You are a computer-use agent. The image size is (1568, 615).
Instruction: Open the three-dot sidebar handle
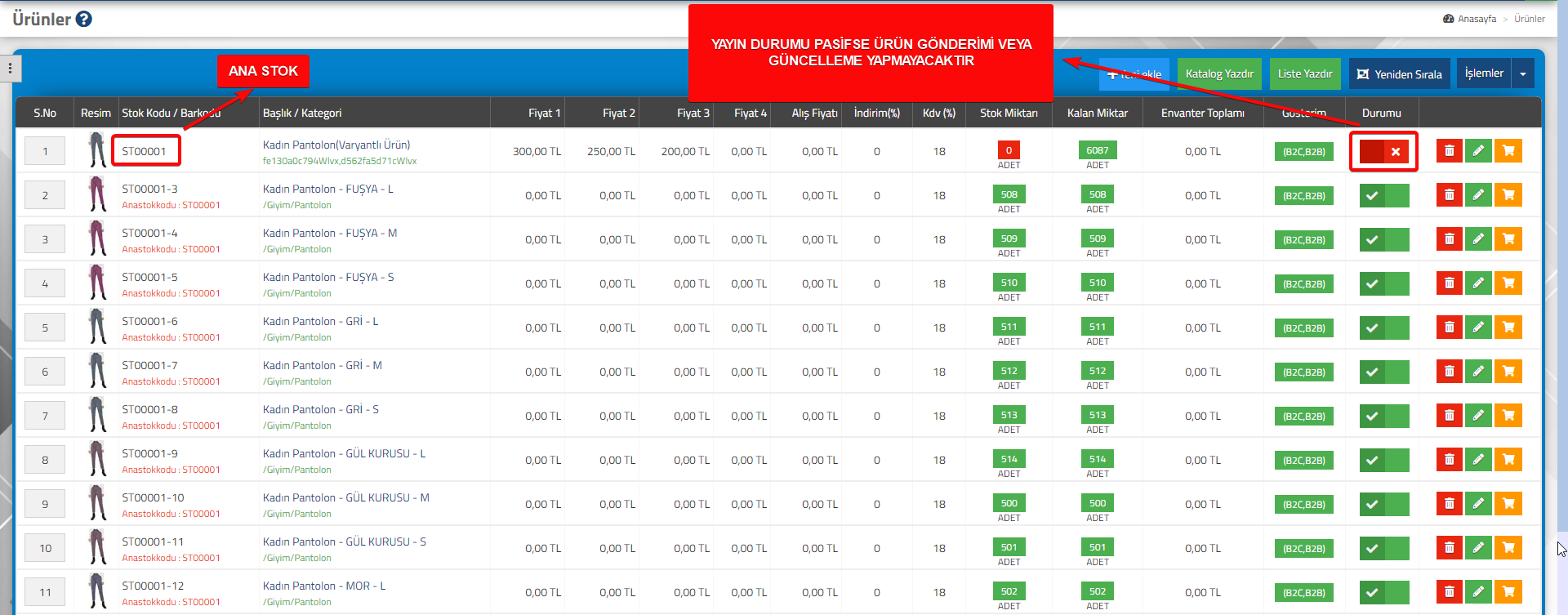pyautogui.click(x=10, y=69)
